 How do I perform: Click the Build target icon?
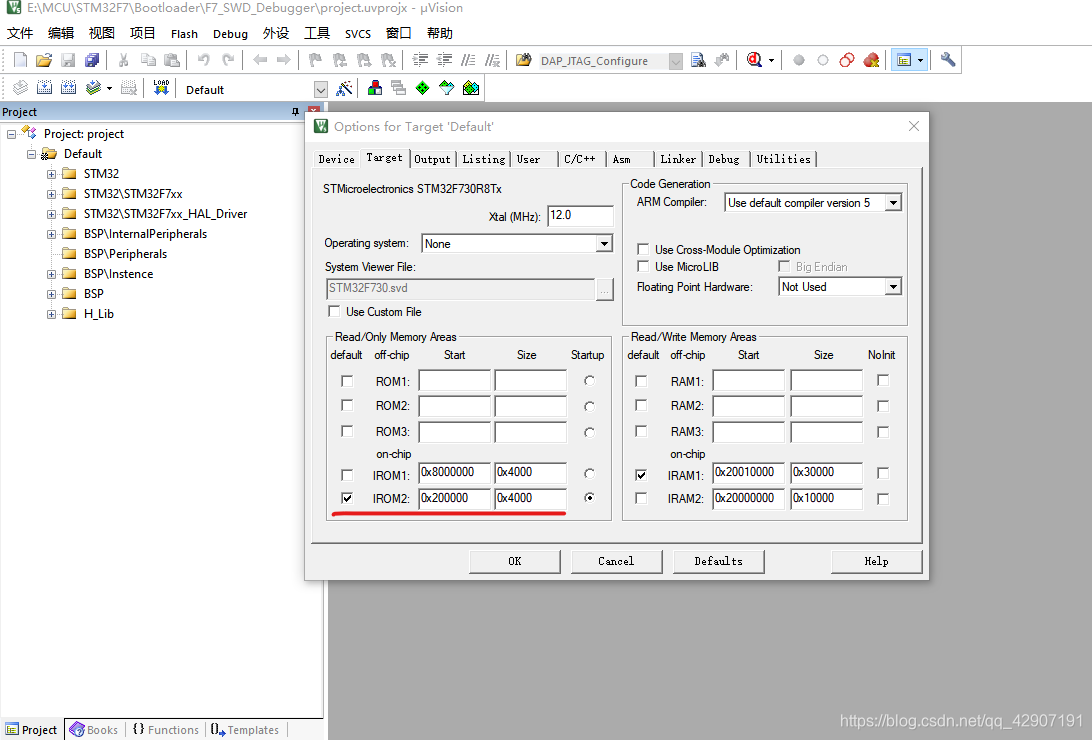pyautogui.click(x=45, y=88)
